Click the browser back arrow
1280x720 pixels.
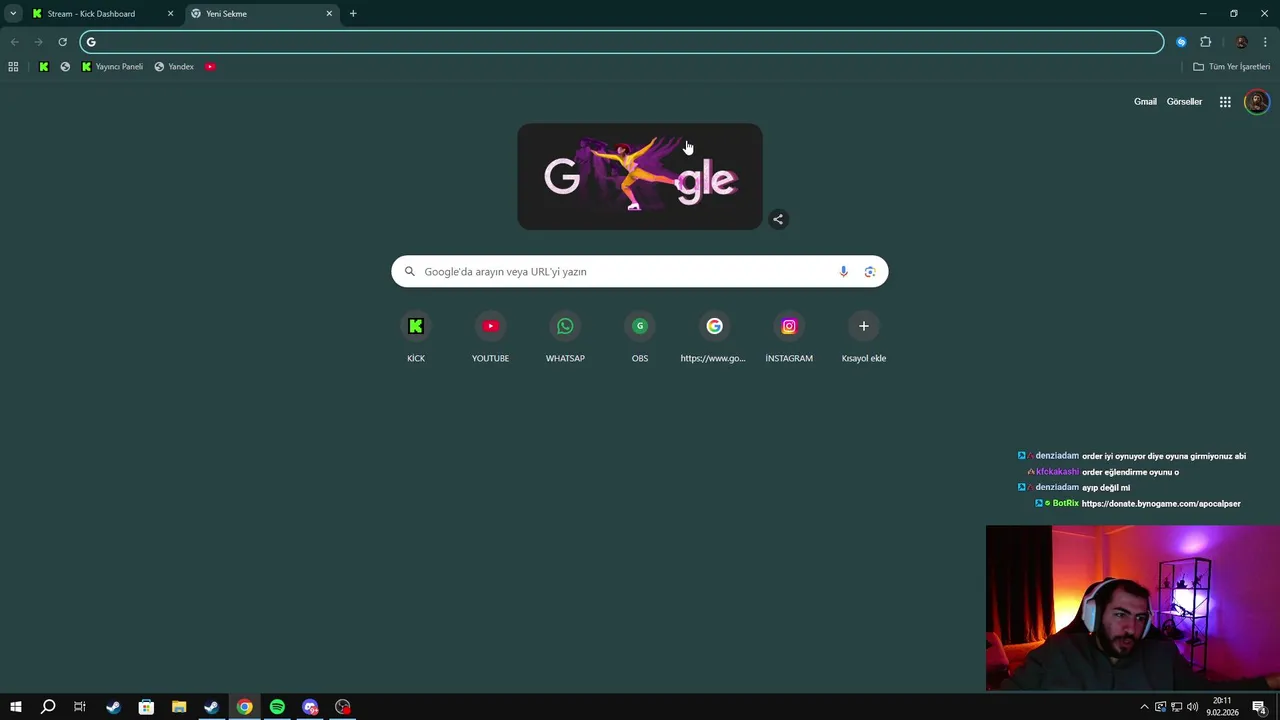14,42
